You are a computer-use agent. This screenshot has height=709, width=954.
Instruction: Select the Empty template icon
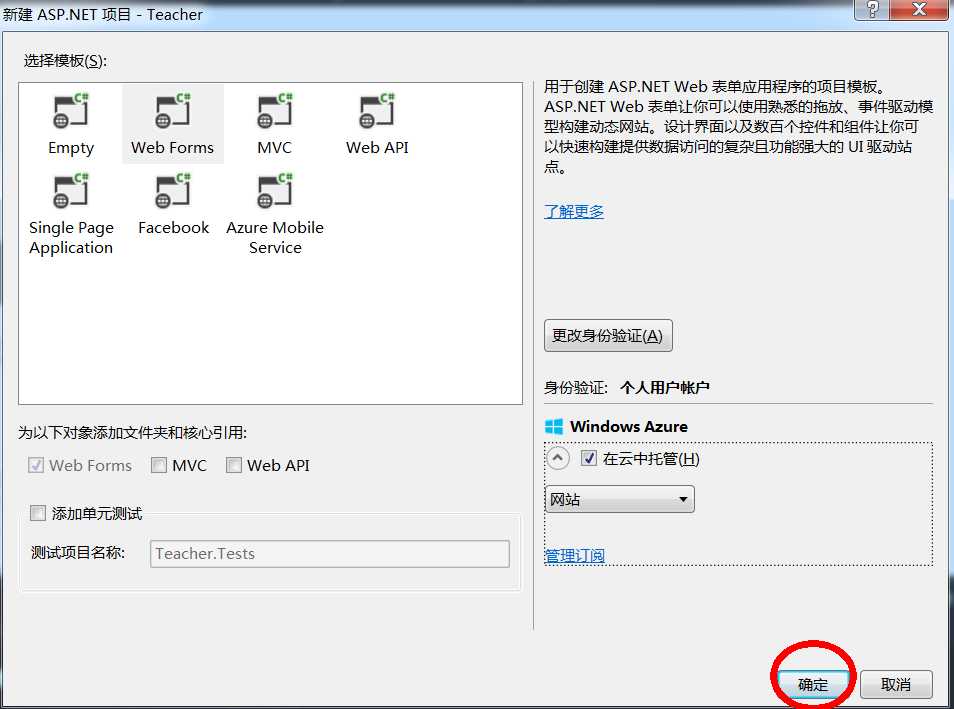(x=71, y=111)
